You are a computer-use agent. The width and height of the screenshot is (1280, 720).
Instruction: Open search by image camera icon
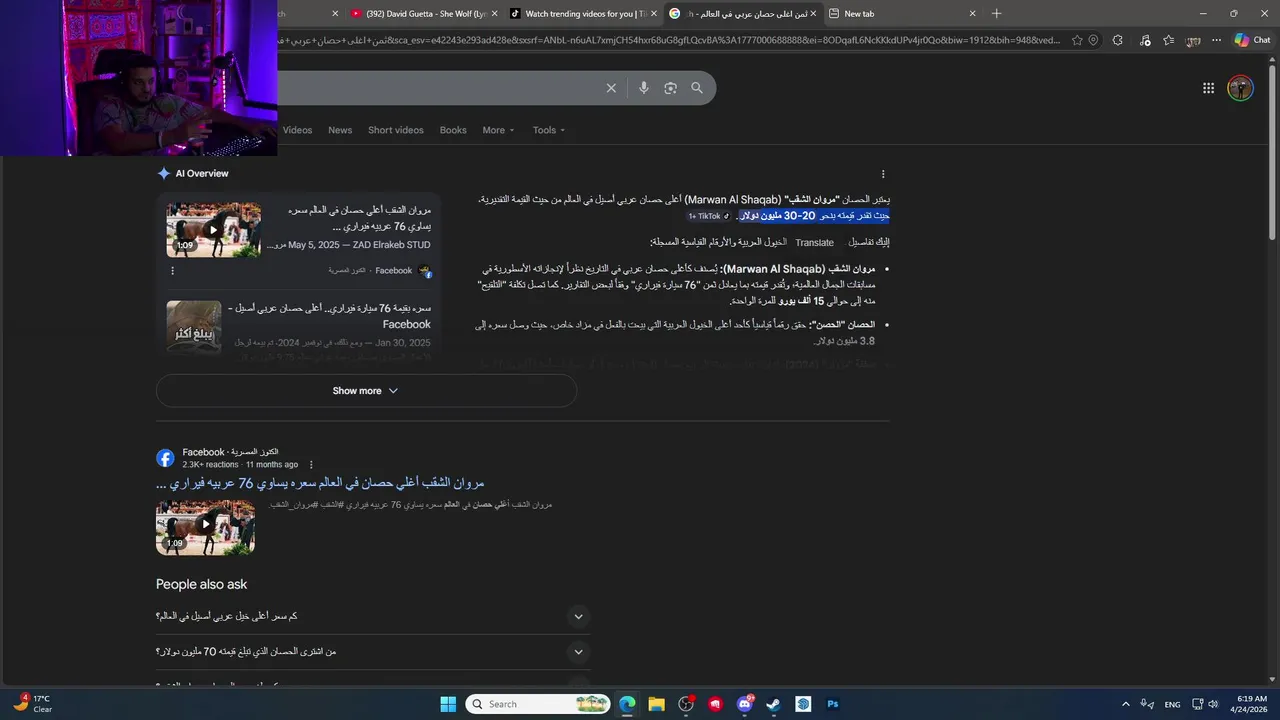coord(670,88)
